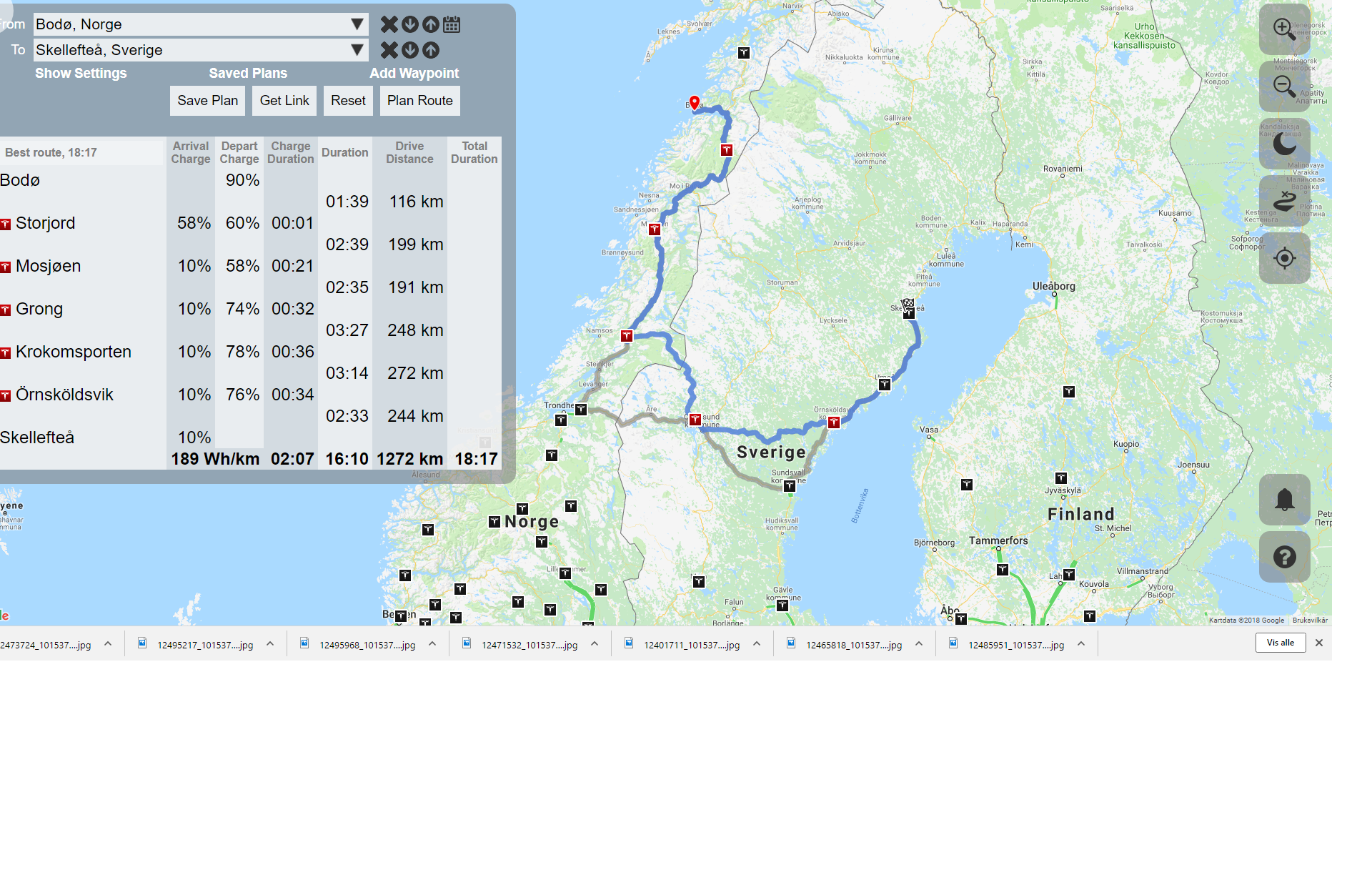Click Add Waypoint
This screenshot has height=875, width=1372.
(x=414, y=74)
